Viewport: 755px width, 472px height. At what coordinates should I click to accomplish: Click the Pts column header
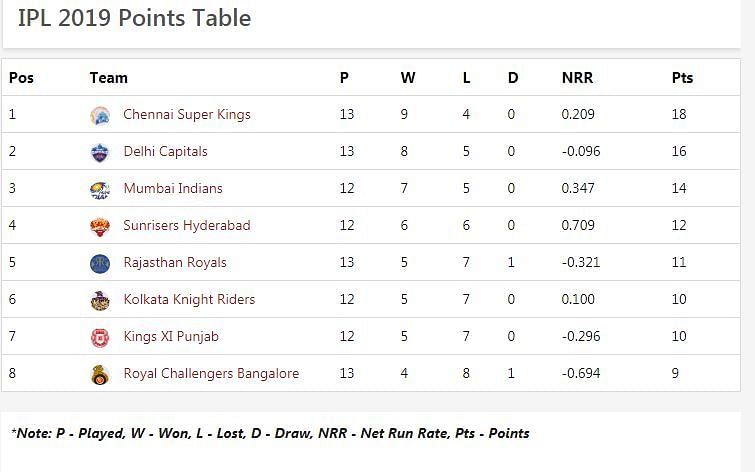(682, 78)
